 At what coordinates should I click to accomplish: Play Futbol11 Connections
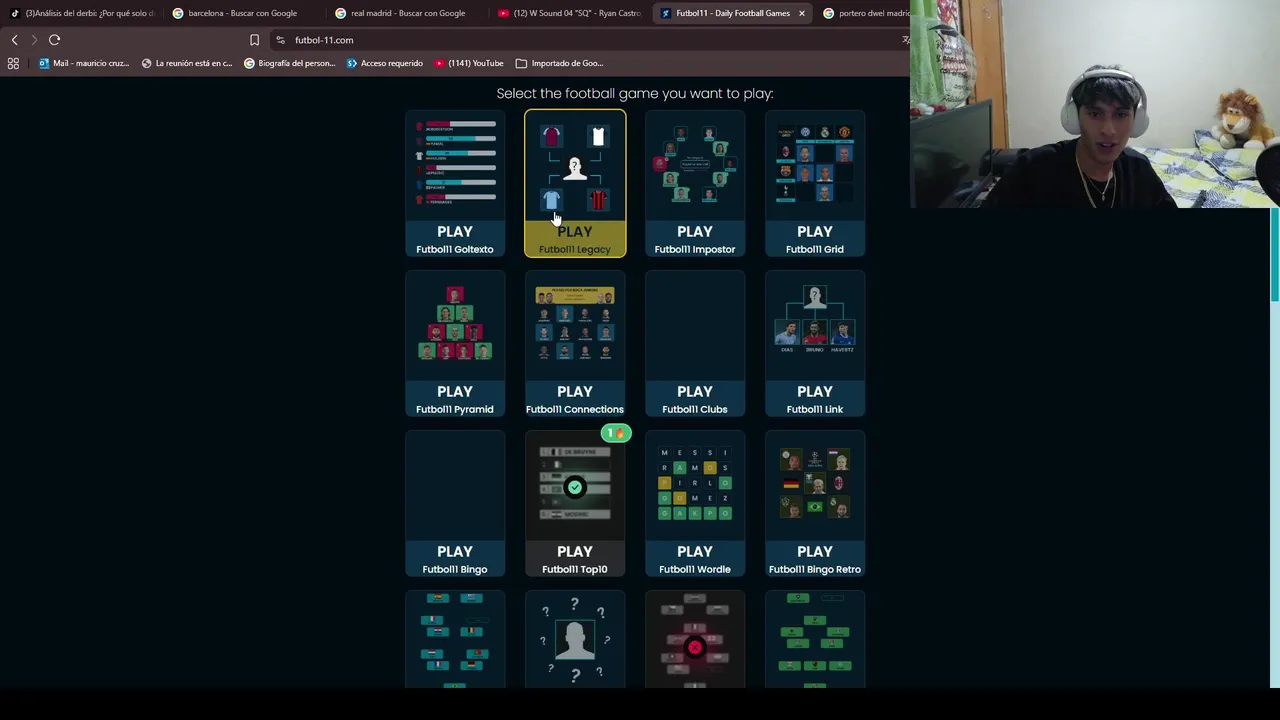575,344
